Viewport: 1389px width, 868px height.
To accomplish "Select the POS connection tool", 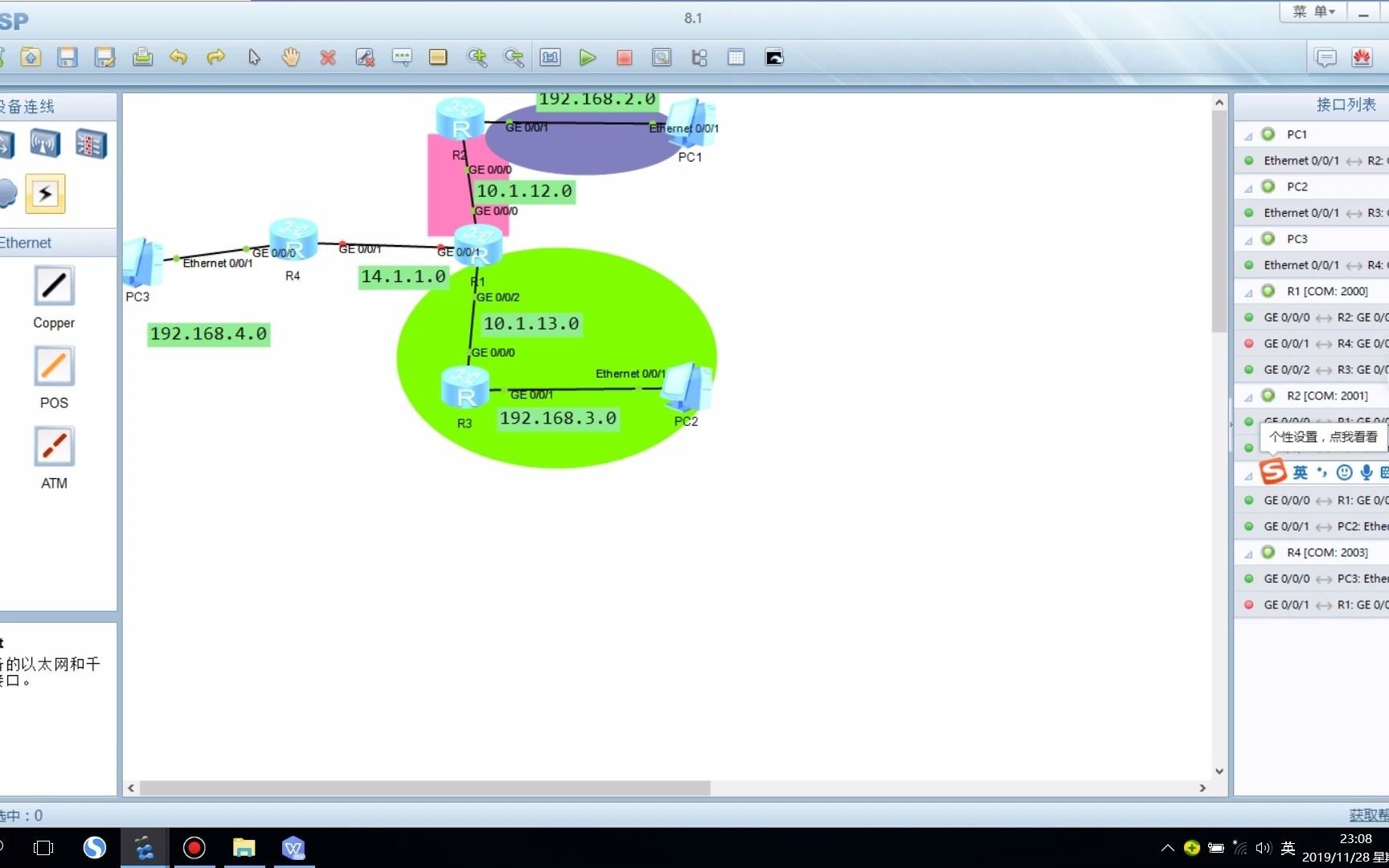I will point(53,366).
